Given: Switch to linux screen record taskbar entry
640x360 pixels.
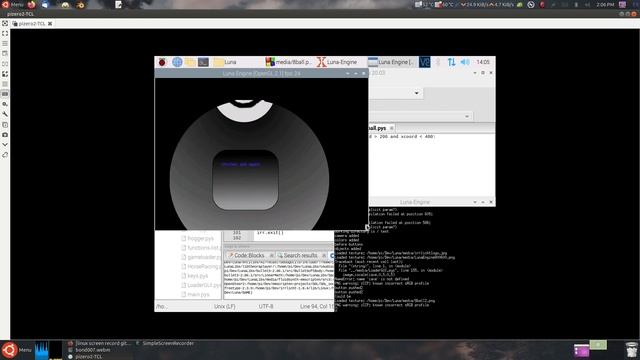Looking at the screenshot, I should [99, 343].
